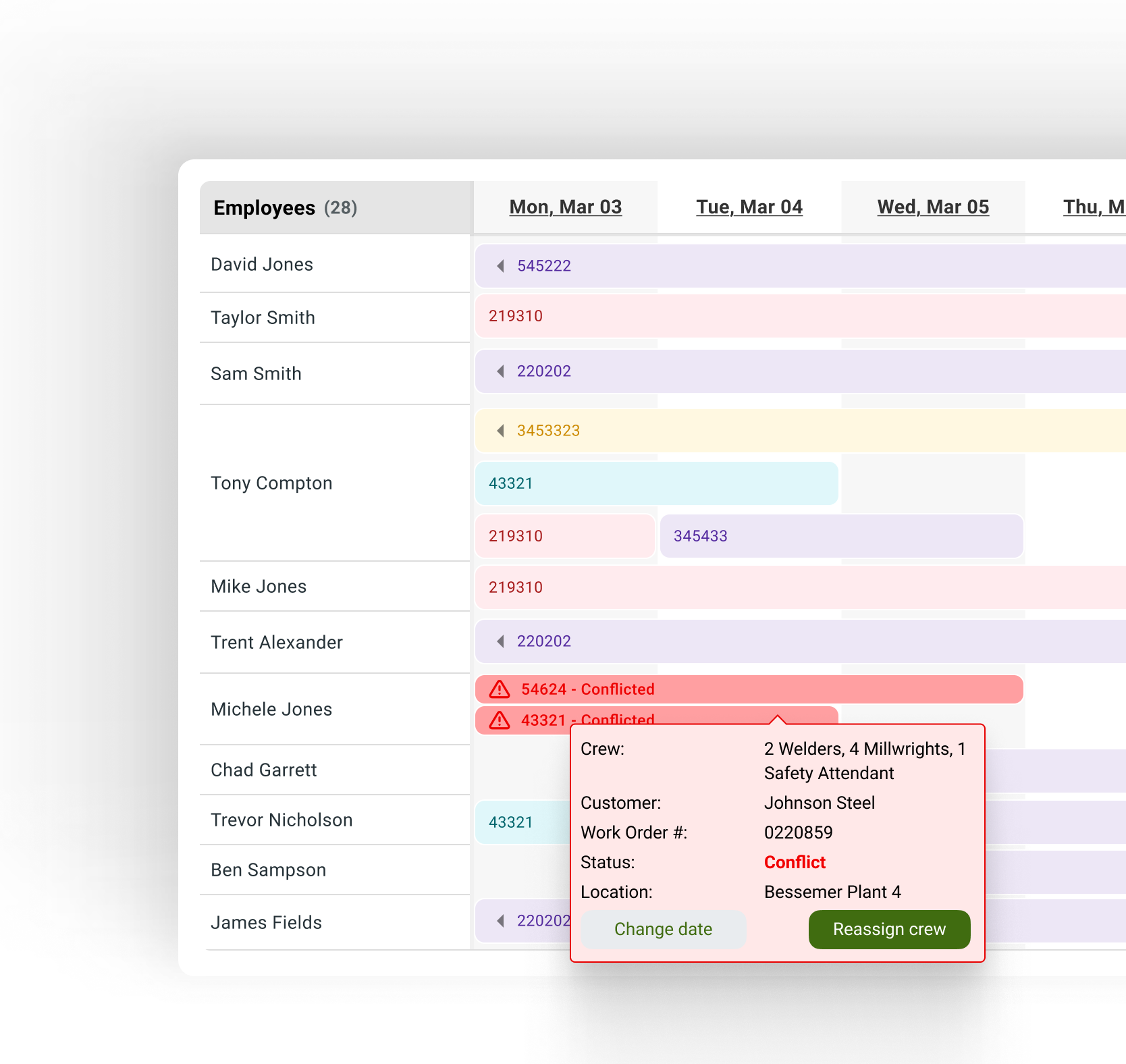This screenshot has width=1126, height=1064.
Task: Click the Change date button
Action: (x=663, y=929)
